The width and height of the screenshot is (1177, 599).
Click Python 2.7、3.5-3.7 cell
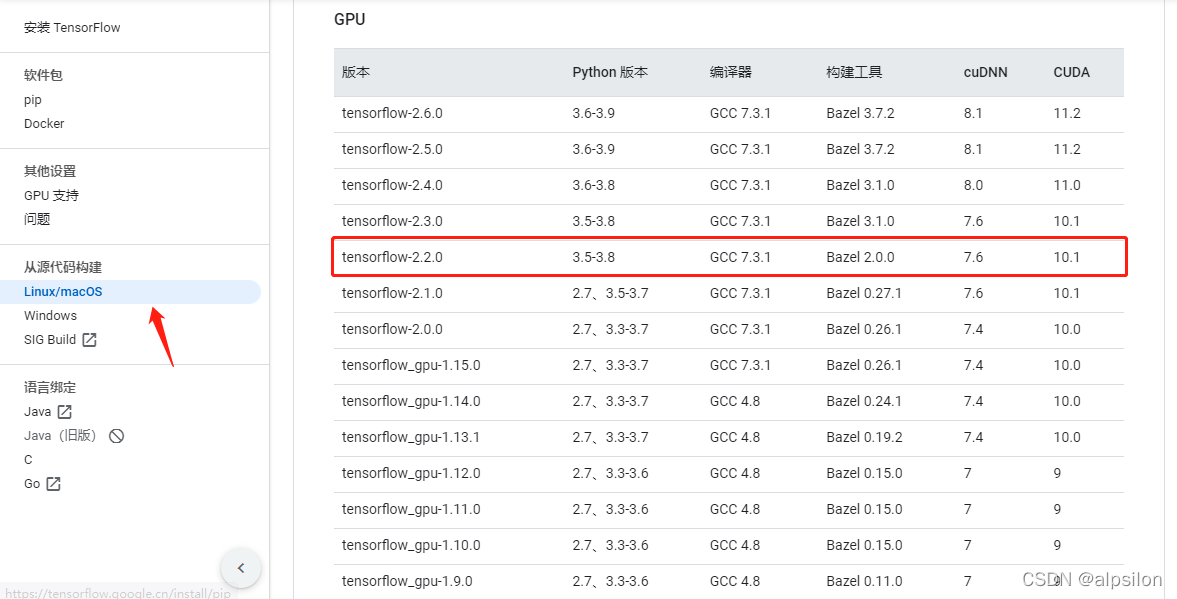tap(610, 293)
